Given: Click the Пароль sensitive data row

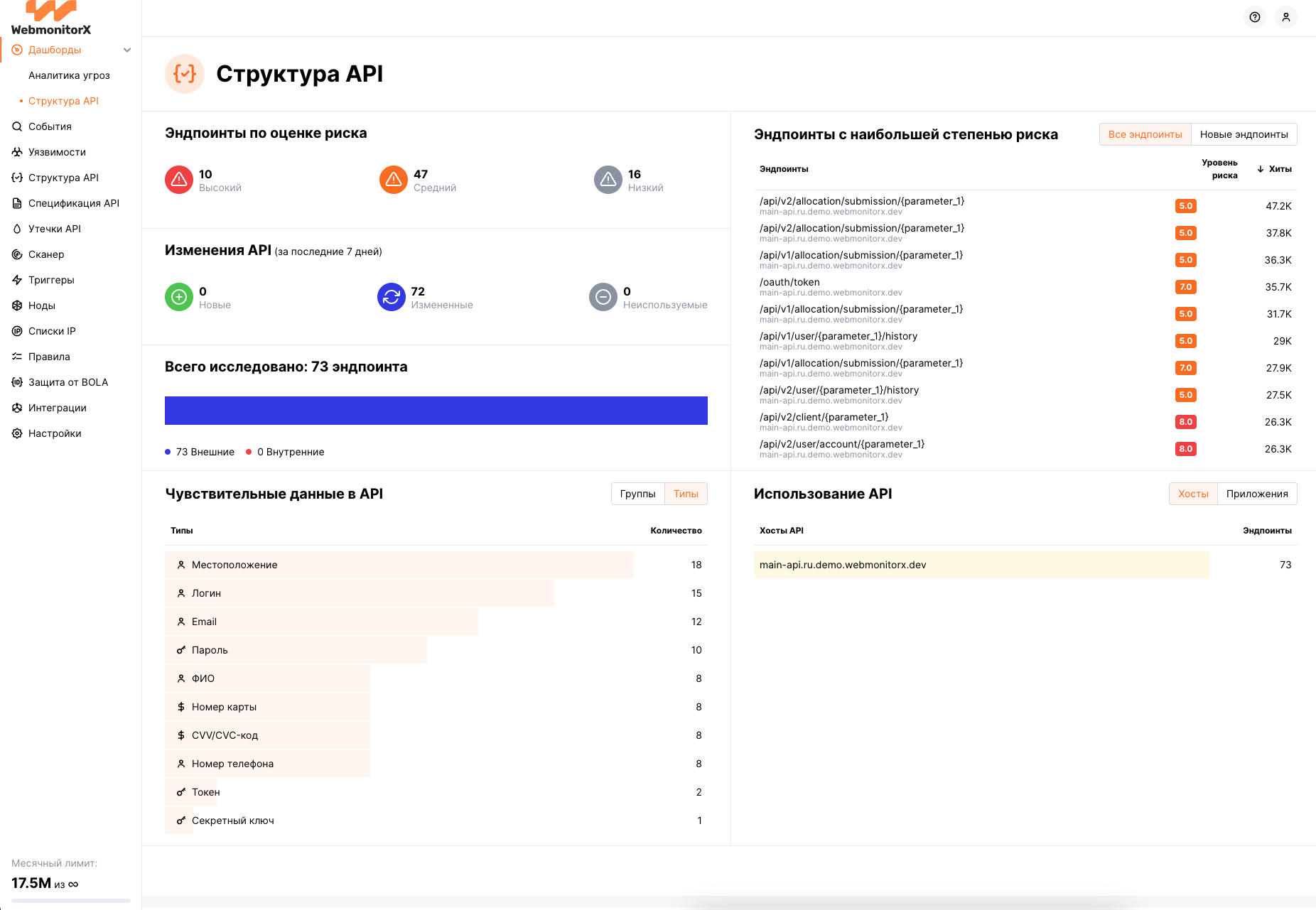Looking at the screenshot, I should (x=436, y=650).
